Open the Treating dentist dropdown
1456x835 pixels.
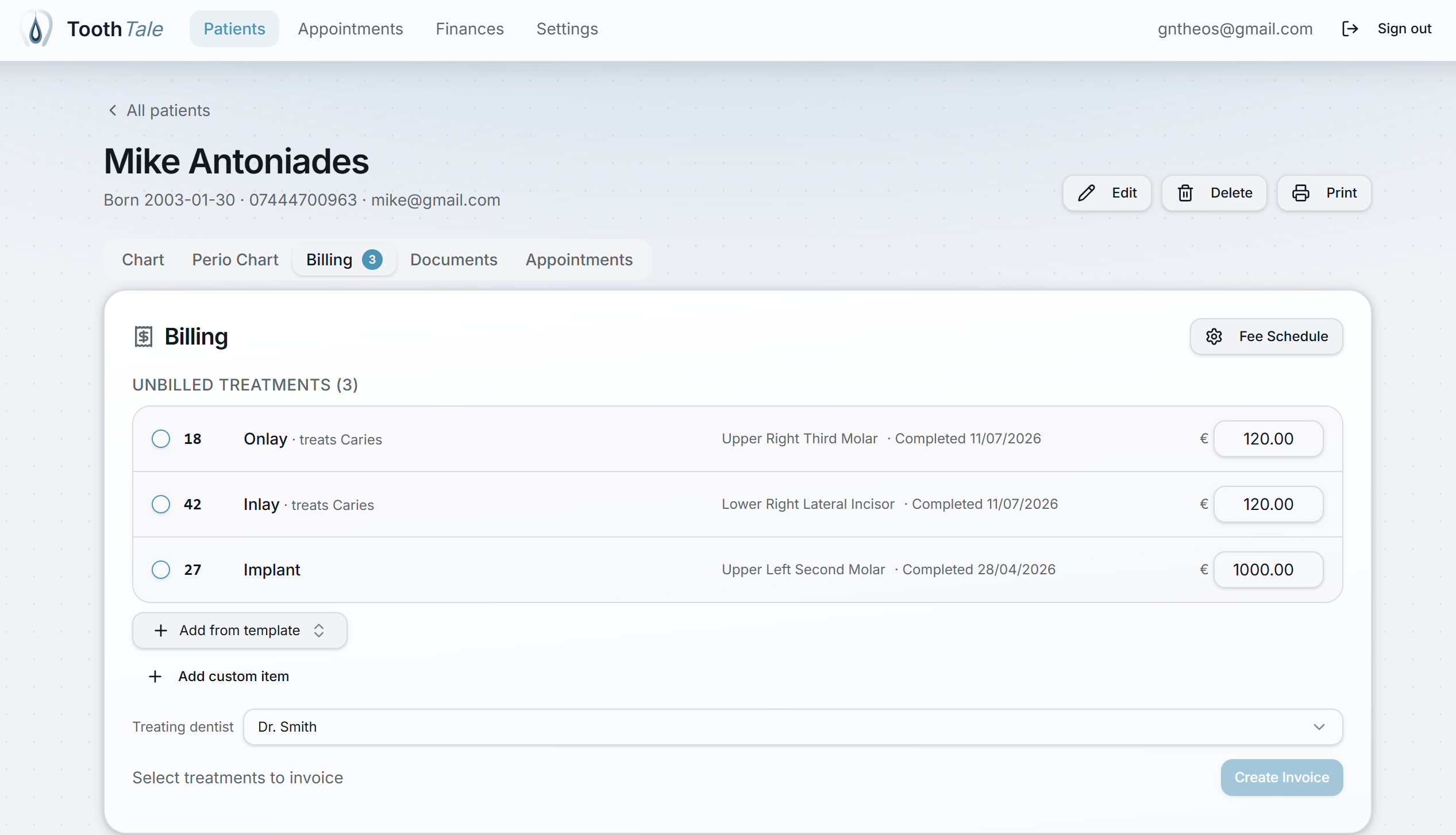click(x=793, y=727)
